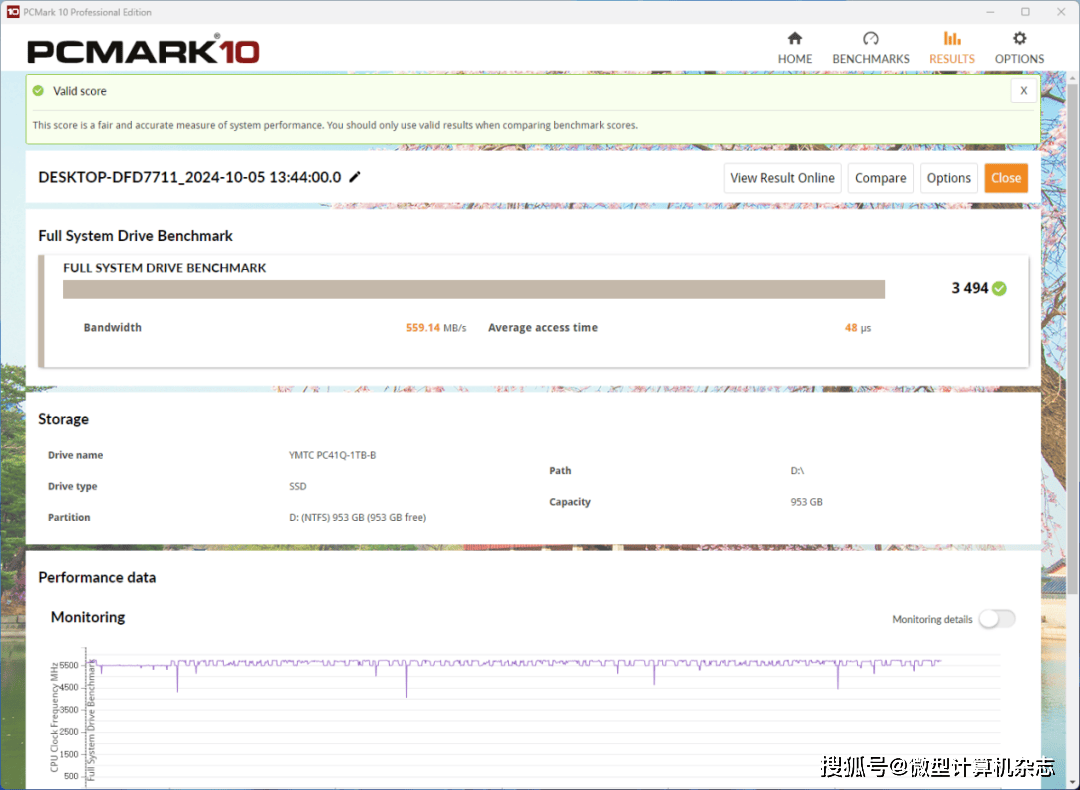Close the result with orange Close button
The image size is (1080, 790).
click(1006, 178)
